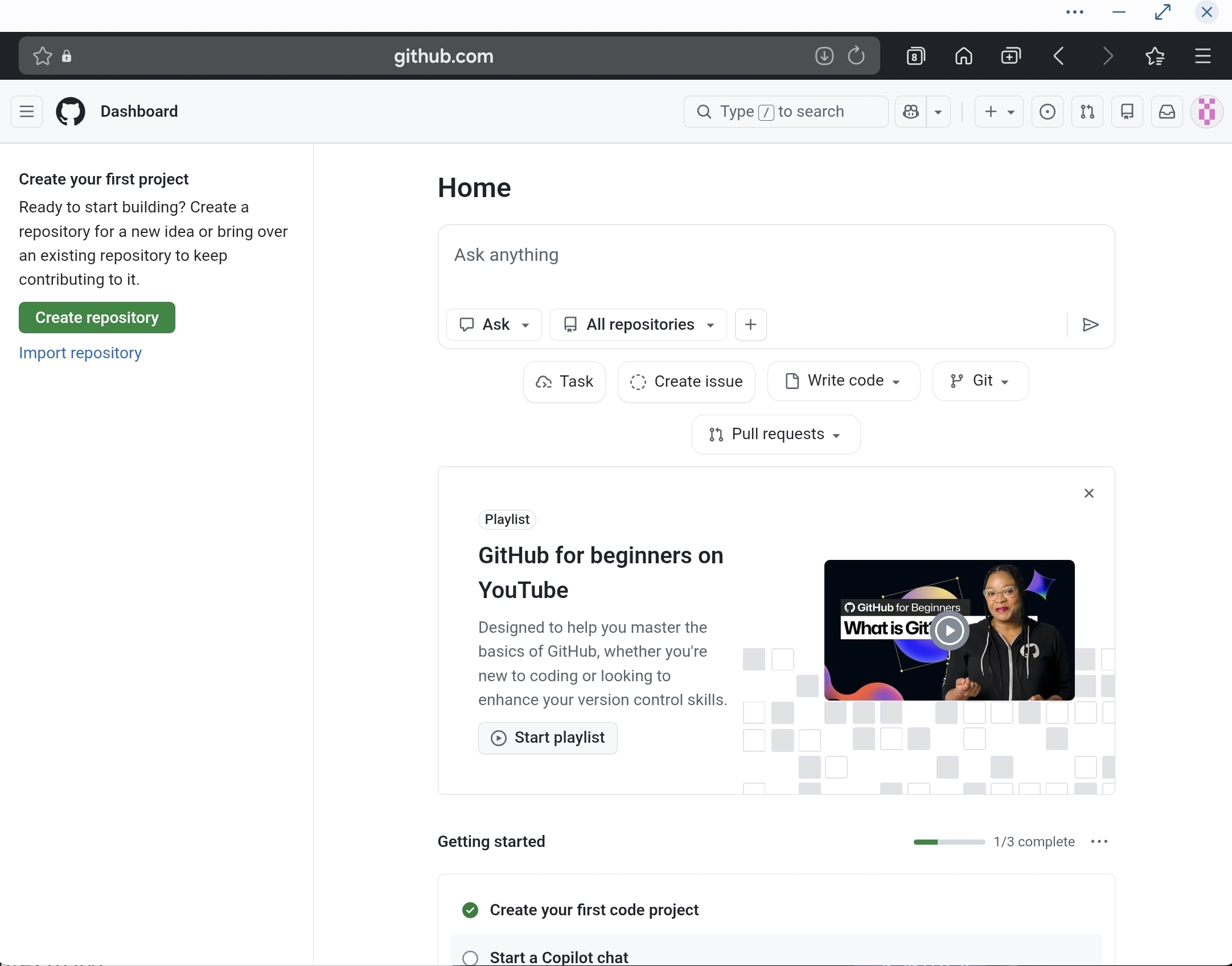Select the Start a Copilot chat circle

click(x=470, y=957)
